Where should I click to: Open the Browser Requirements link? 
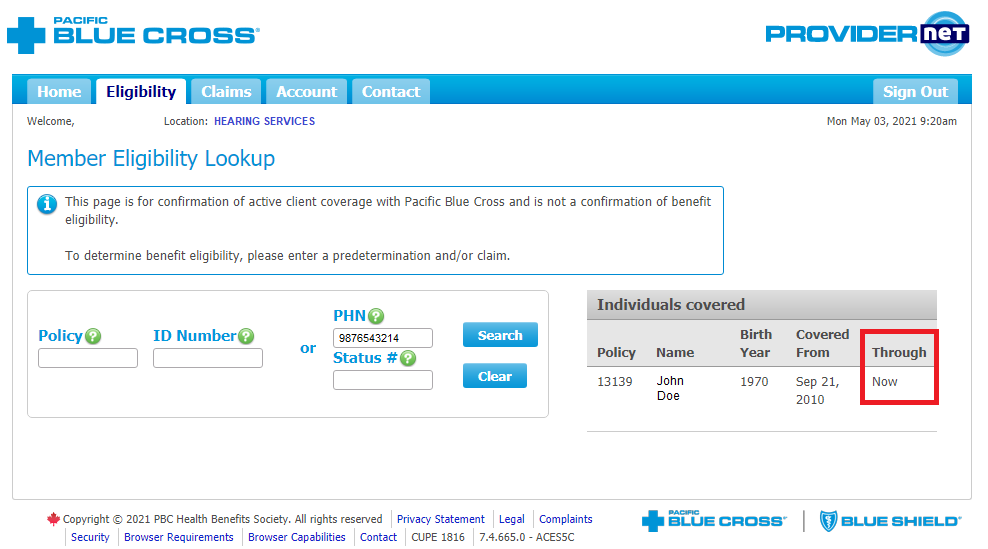[179, 537]
